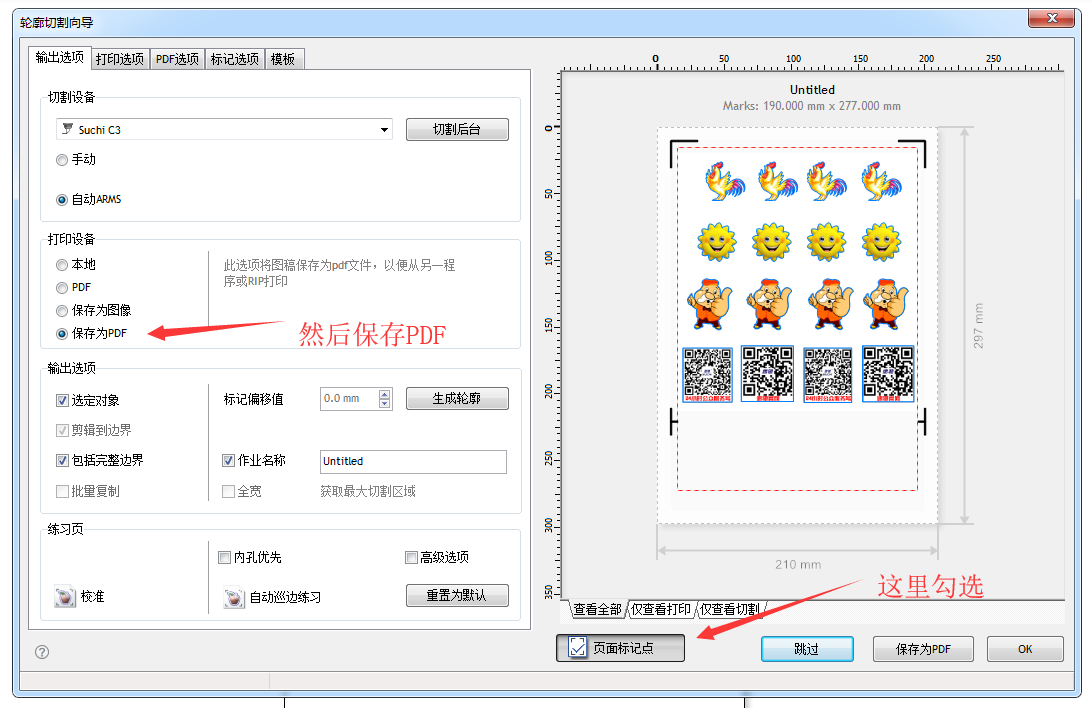Click the 保存为PDF button at bottom right
This screenshot has height=708, width=1092.
pyautogui.click(x=923, y=649)
